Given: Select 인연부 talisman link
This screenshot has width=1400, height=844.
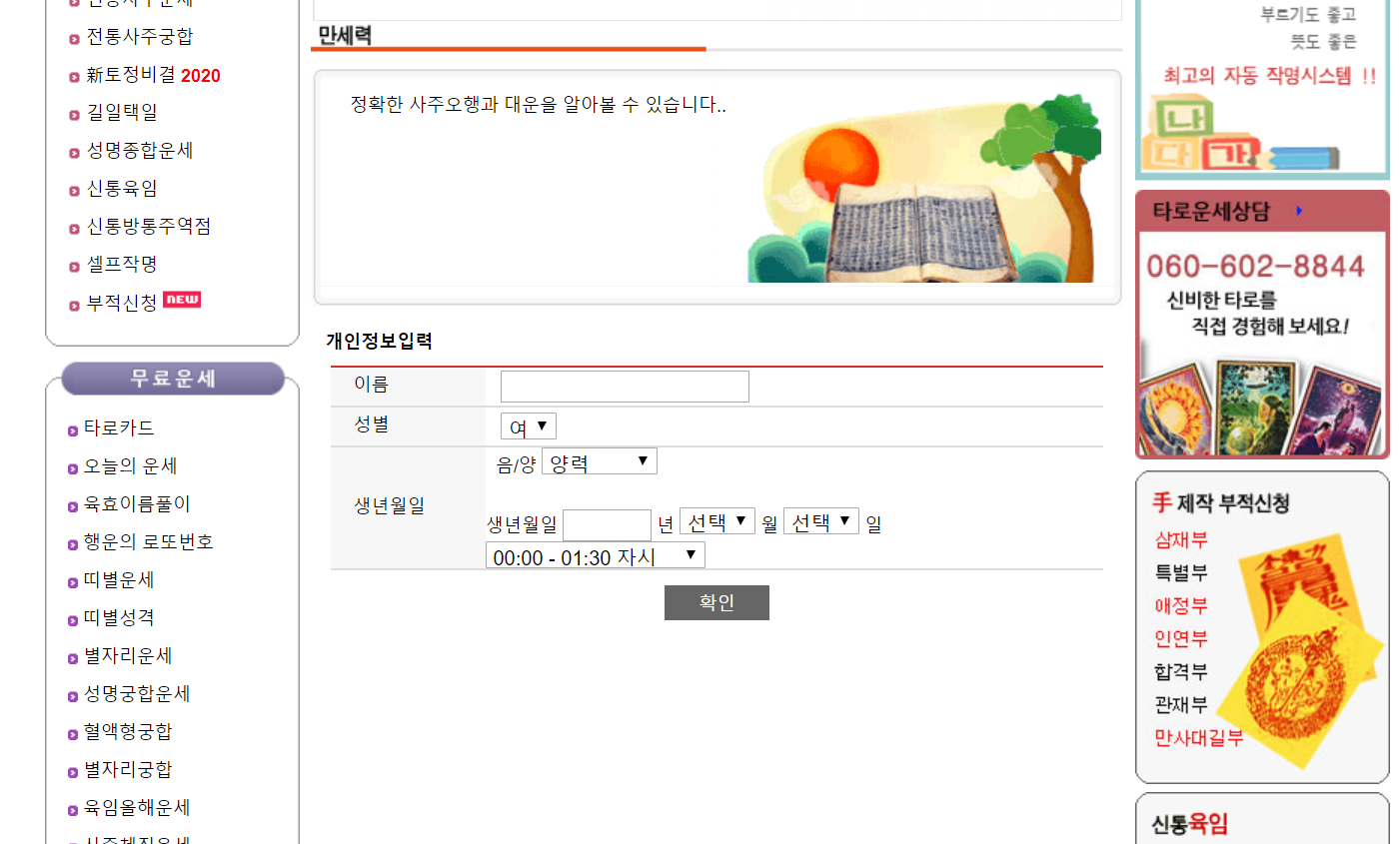Looking at the screenshot, I should tap(1181, 639).
